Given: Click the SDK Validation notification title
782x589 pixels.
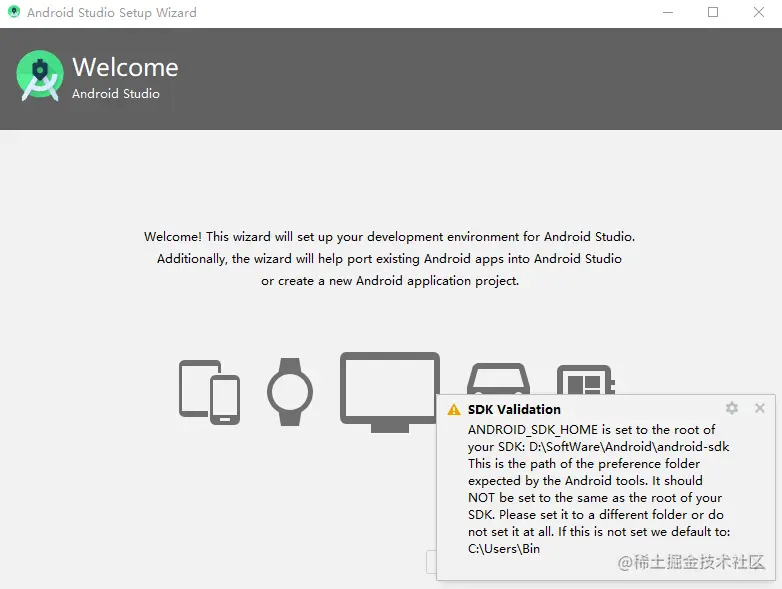Looking at the screenshot, I should (514, 409).
